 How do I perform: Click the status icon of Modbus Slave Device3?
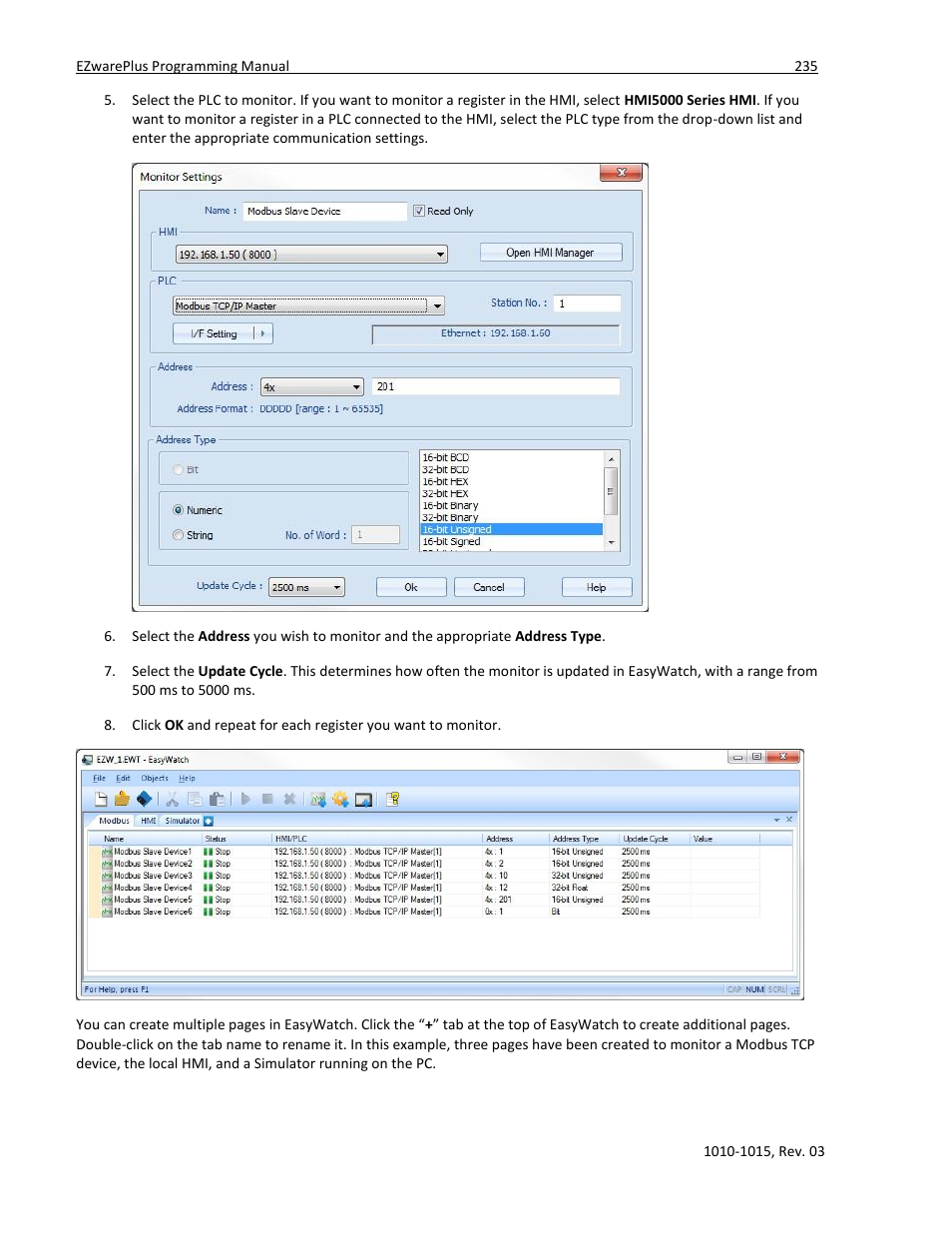click(x=209, y=876)
